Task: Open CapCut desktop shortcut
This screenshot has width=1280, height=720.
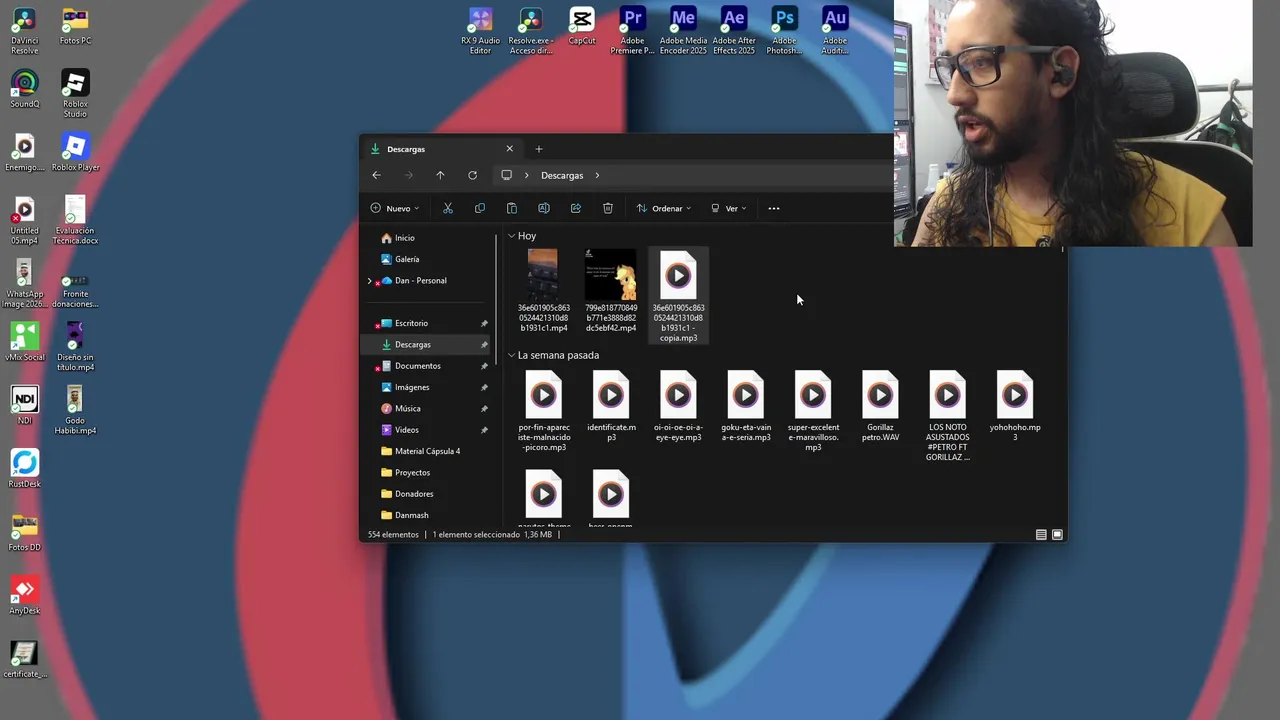Action: (x=581, y=27)
